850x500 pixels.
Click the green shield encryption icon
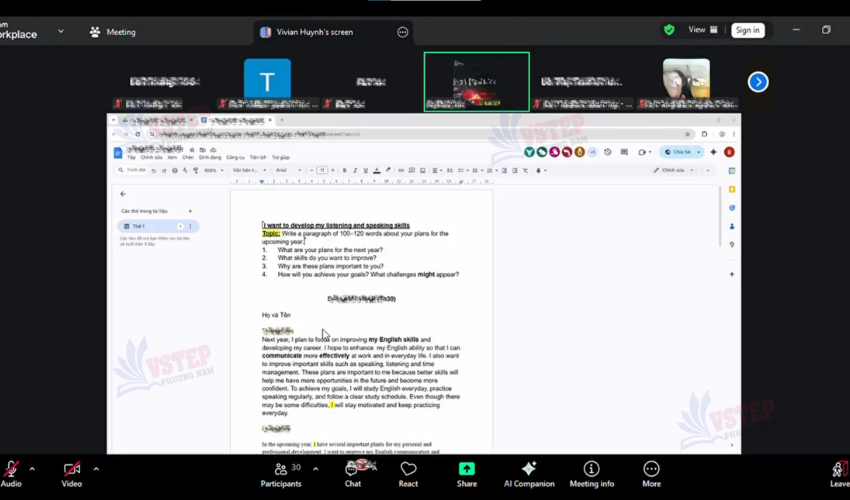(x=669, y=30)
